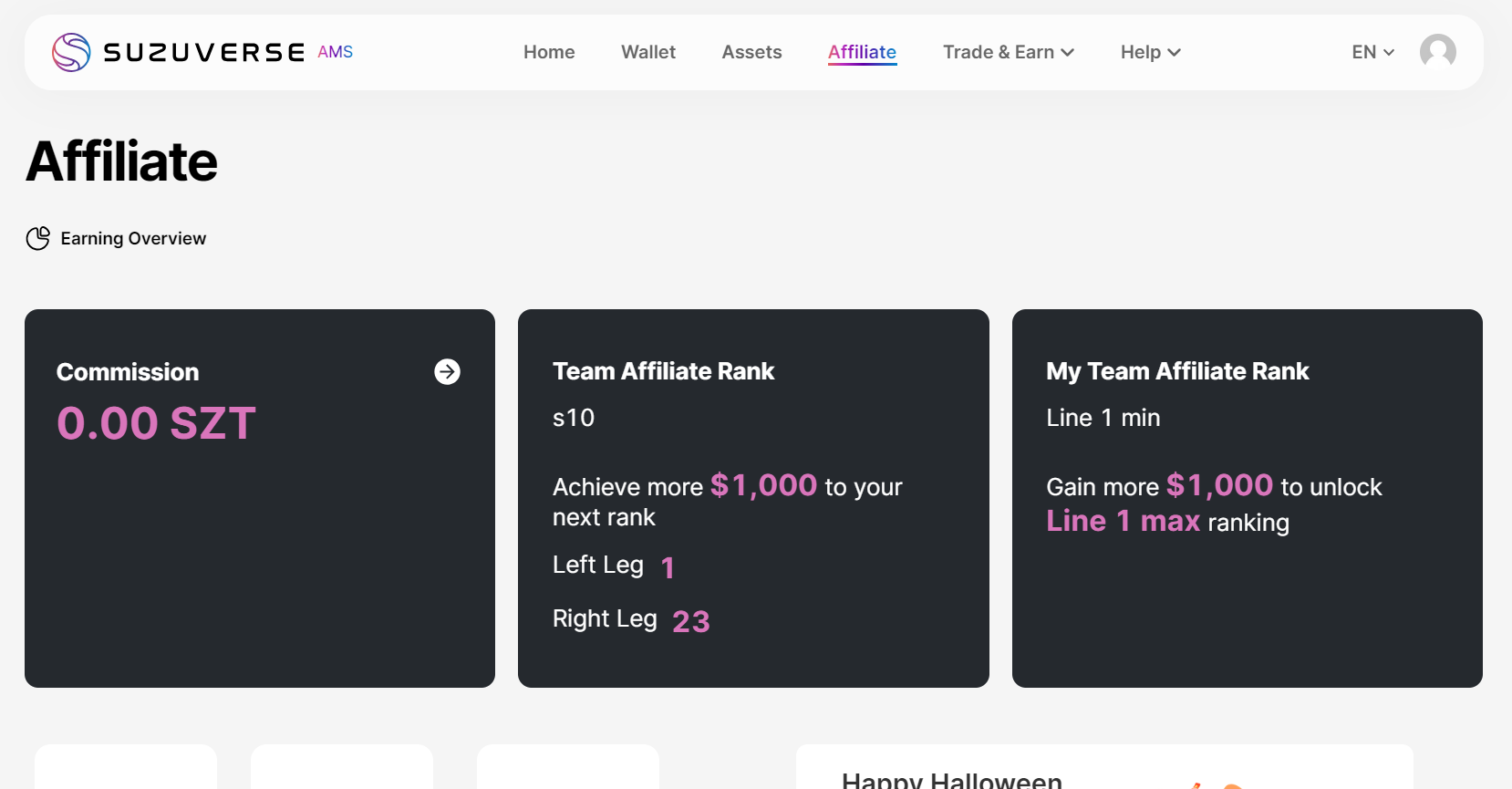
Task: Click the chevron next to Trade & Earn
Action: tap(1067, 53)
